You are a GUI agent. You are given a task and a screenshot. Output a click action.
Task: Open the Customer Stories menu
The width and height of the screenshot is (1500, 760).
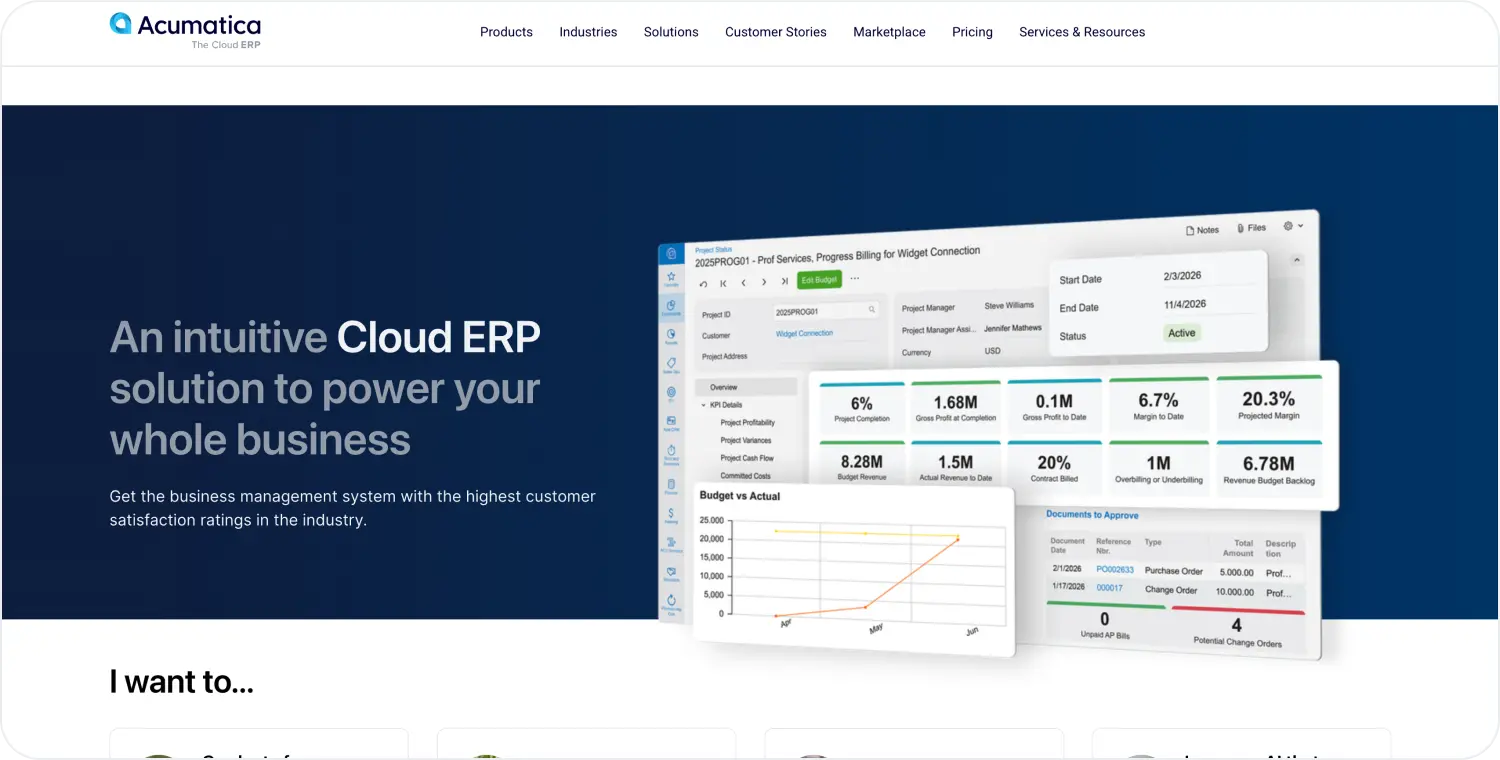[776, 32]
